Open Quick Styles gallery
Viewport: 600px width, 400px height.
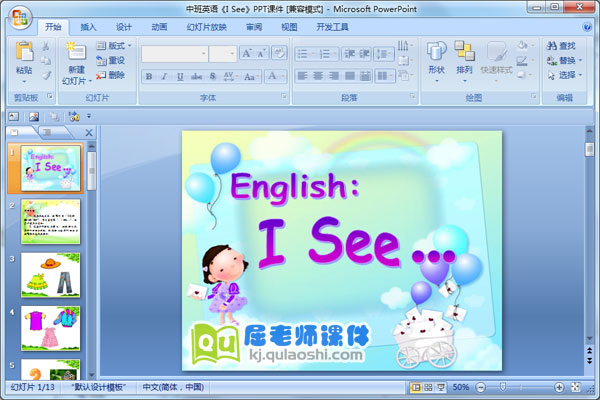[496, 61]
